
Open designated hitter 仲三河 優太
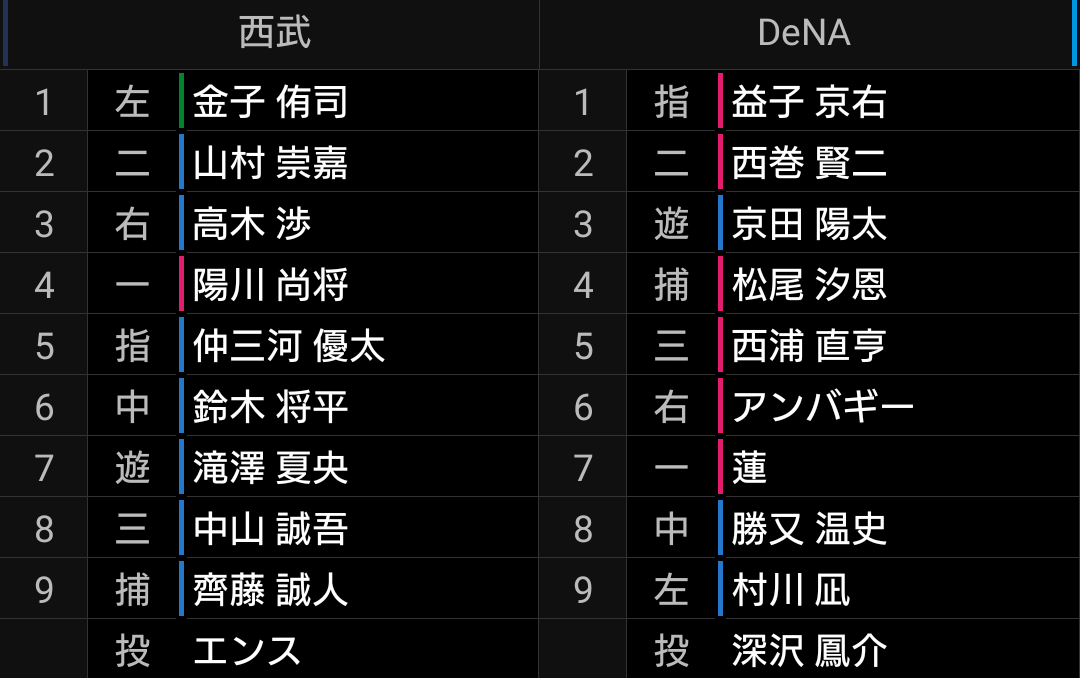tap(289, 346)
